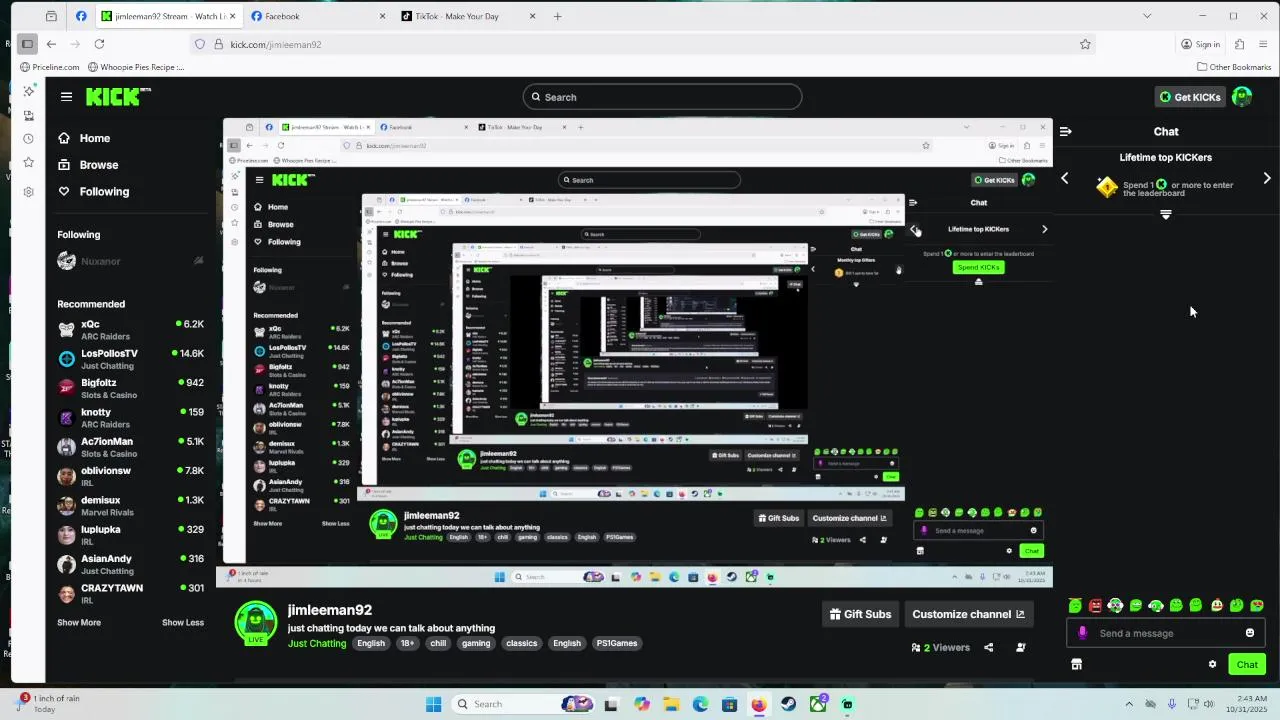This screenshot has height=720, width=1280.
Task: Collapse the chat panel icon
Action: click(x=1066, y=131)
